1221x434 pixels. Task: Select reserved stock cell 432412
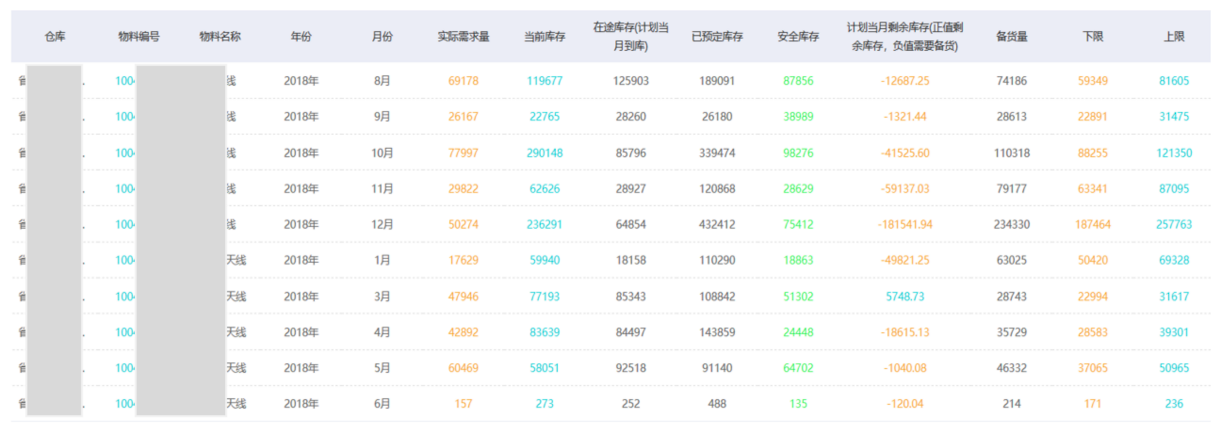(x=717, y=225)
